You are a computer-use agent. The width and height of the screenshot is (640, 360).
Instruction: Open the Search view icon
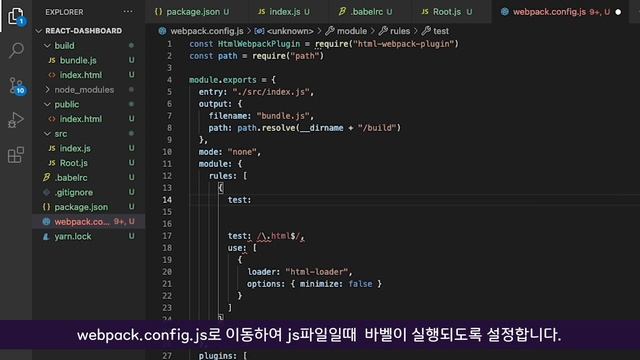click(16, 50)
